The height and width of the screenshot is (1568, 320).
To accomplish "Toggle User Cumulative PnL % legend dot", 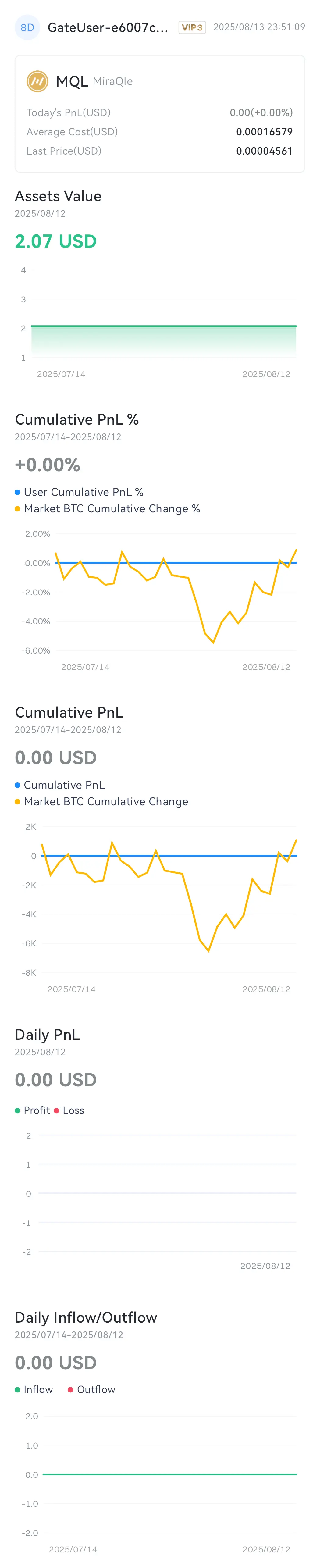I will [x=18, y=492].
